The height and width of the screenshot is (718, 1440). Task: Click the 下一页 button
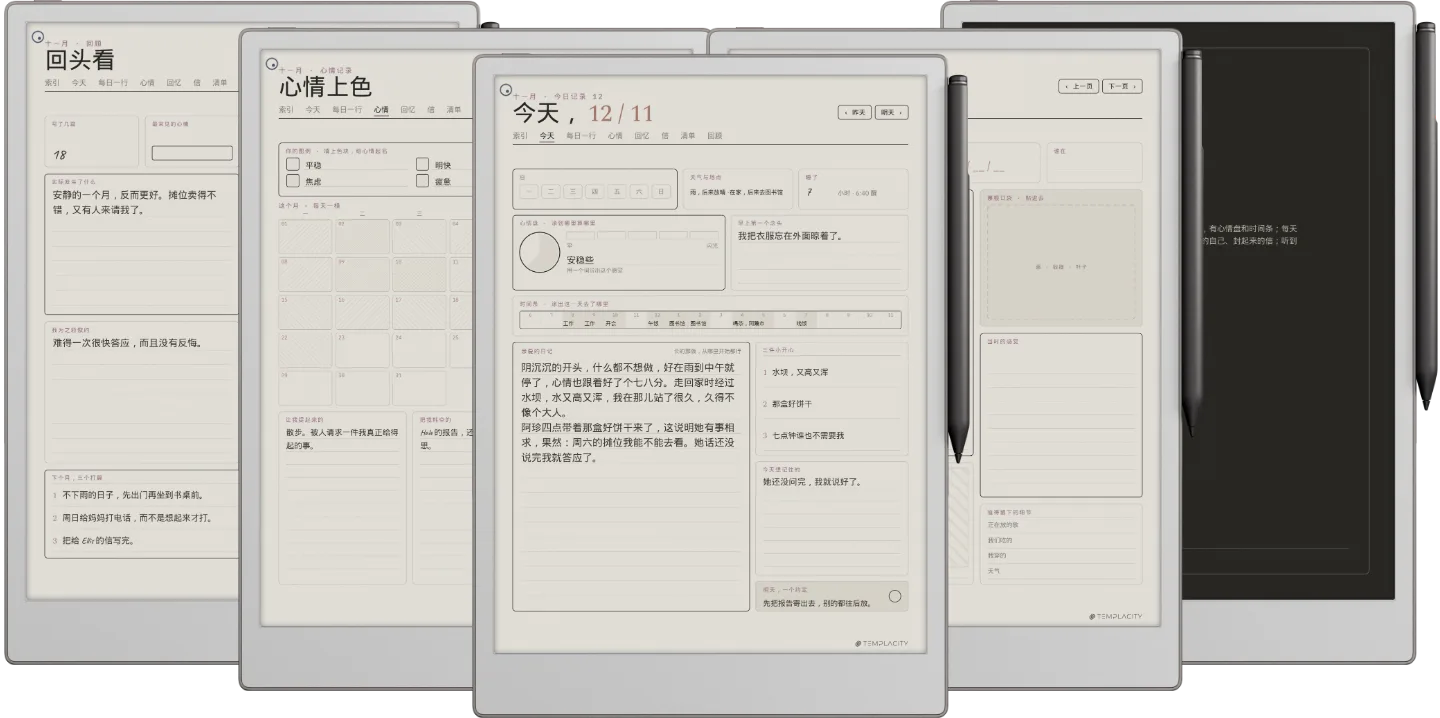click(x=1122, y=86)
